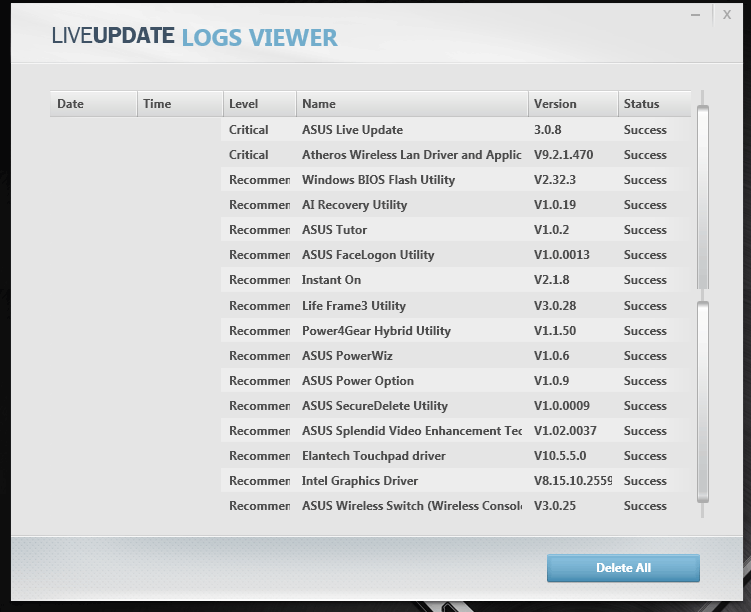Image resolution: width=751 pixels, height=612 pixels.
Task: Select the ASUS PowerWiz entry
Action: click(x=455, y=355)
